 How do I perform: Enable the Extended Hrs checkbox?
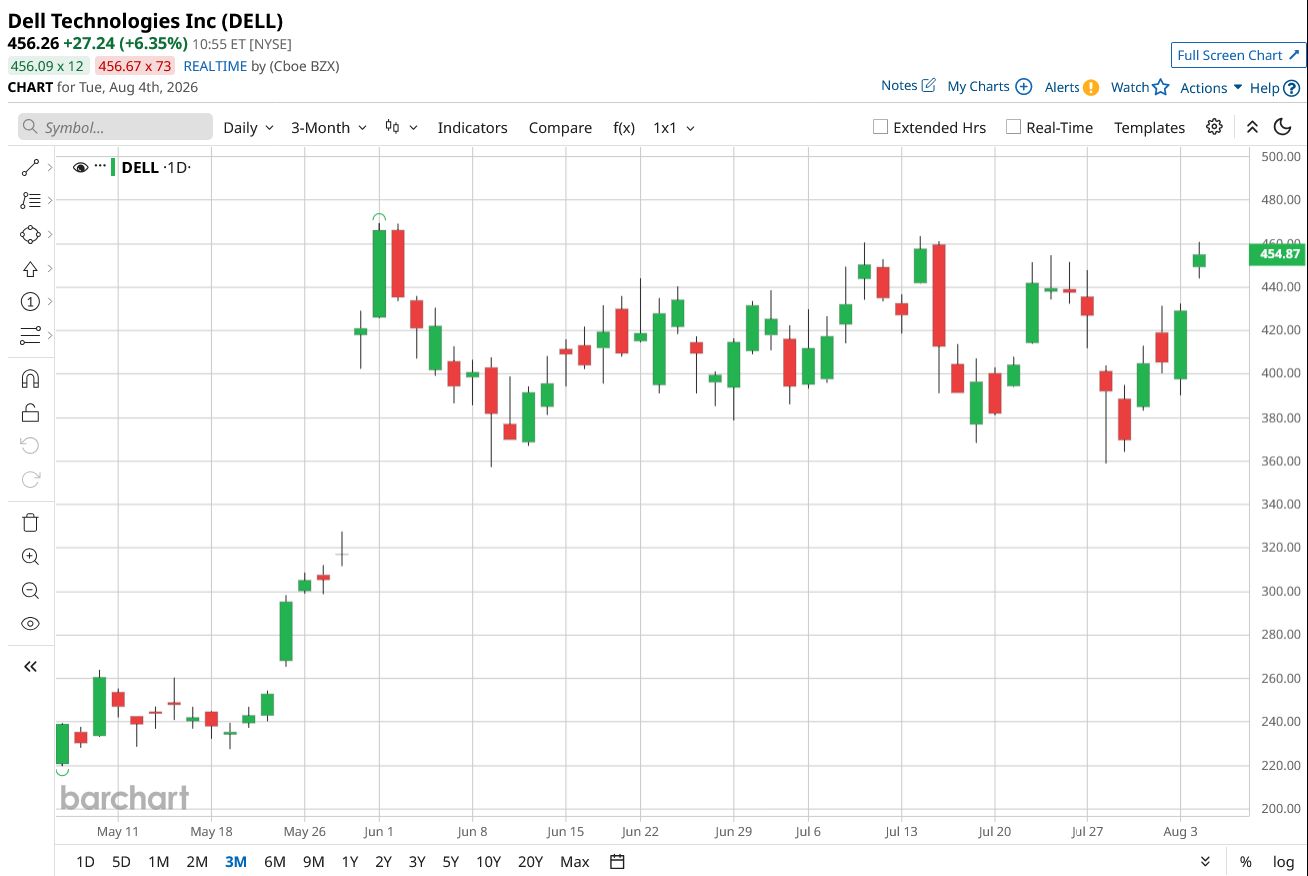(880, 127)
